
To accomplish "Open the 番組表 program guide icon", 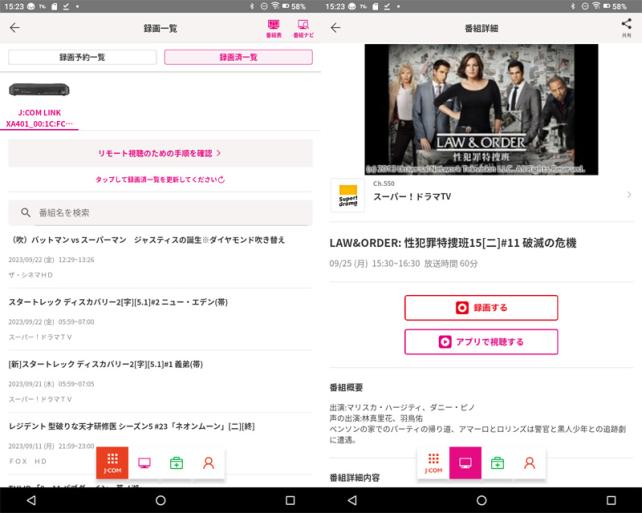I will [274, 29].
